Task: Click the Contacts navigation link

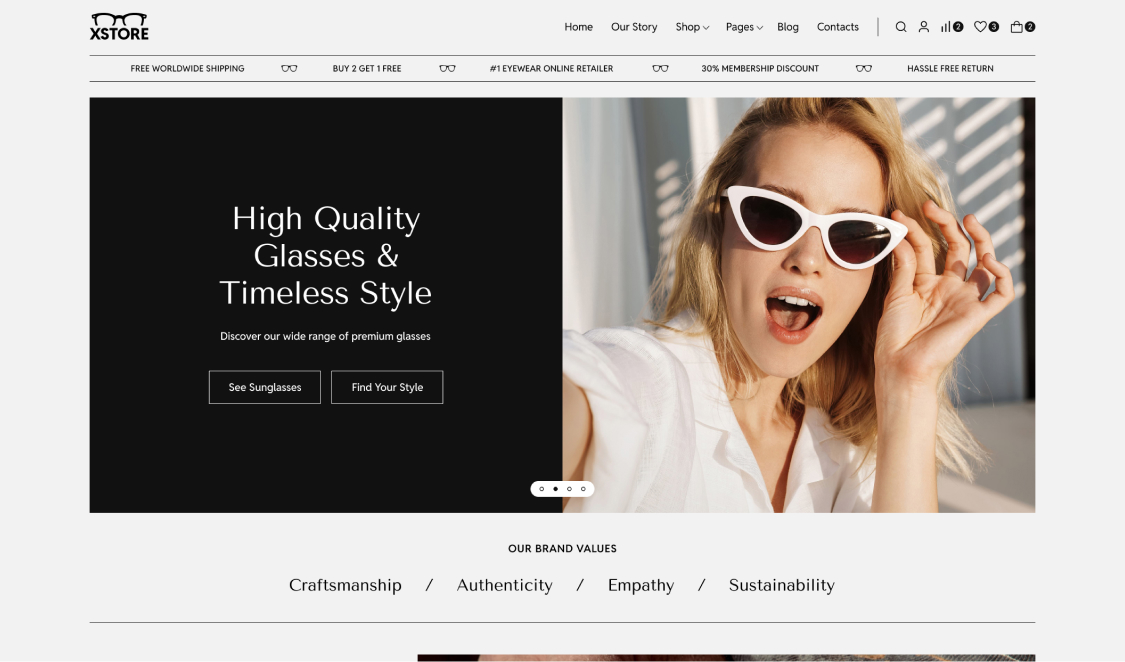Action: (x=837, y=27)
